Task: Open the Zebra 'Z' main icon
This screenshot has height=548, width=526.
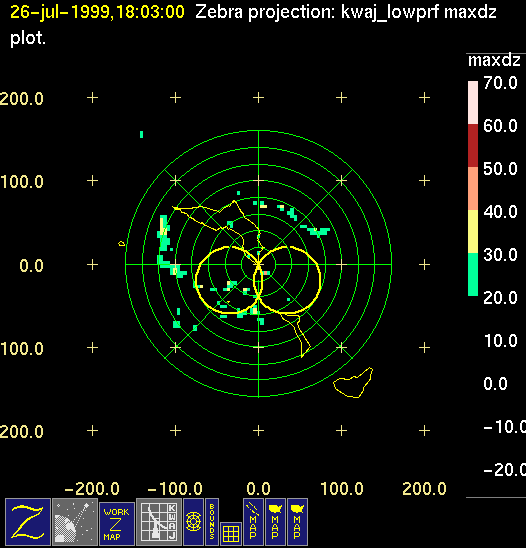Action: (x=28, y=522)
